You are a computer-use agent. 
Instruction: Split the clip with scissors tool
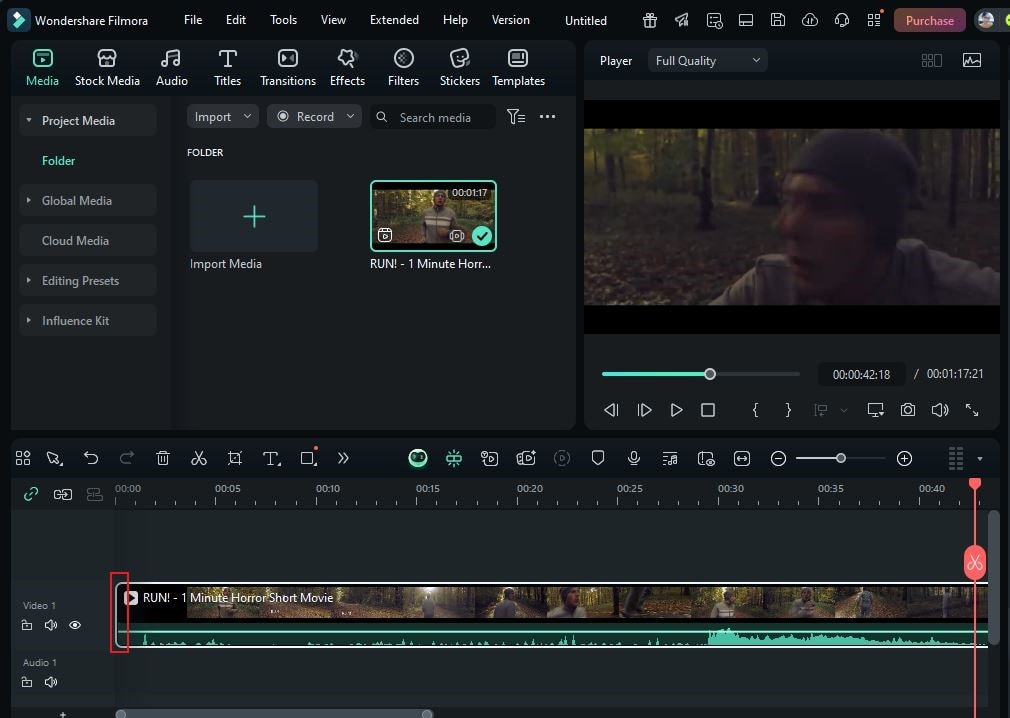click(199, 458)
